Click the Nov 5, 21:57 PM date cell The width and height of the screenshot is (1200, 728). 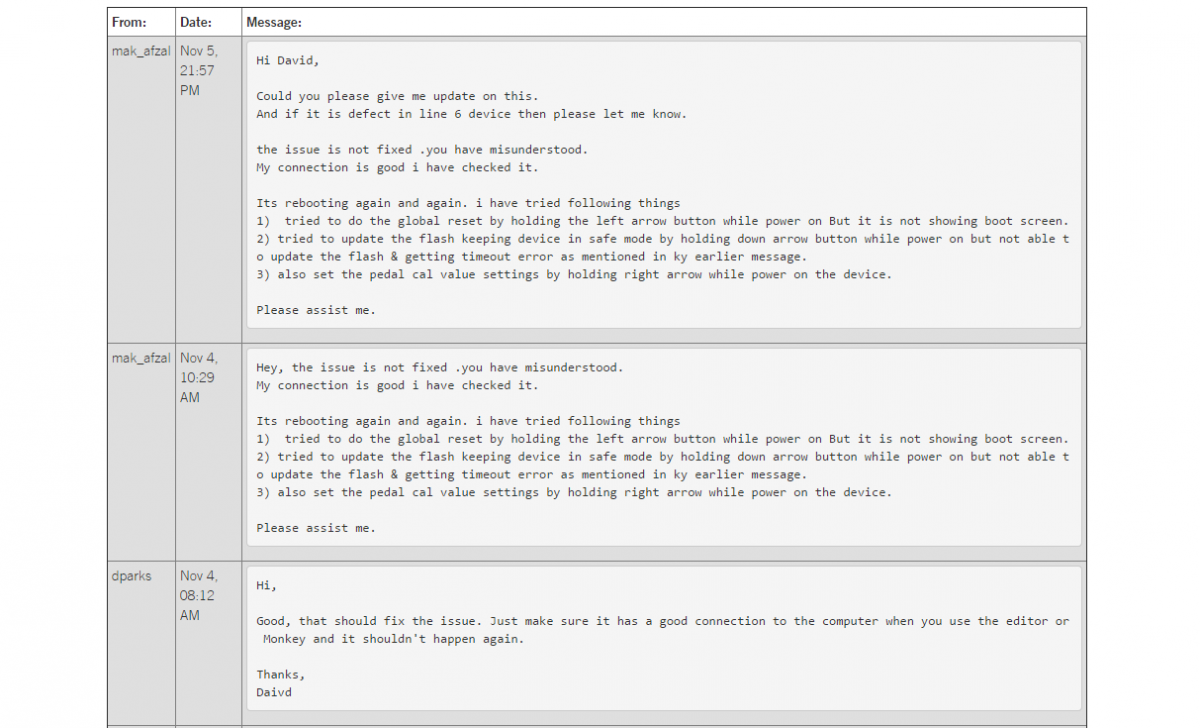coord(198,70)
